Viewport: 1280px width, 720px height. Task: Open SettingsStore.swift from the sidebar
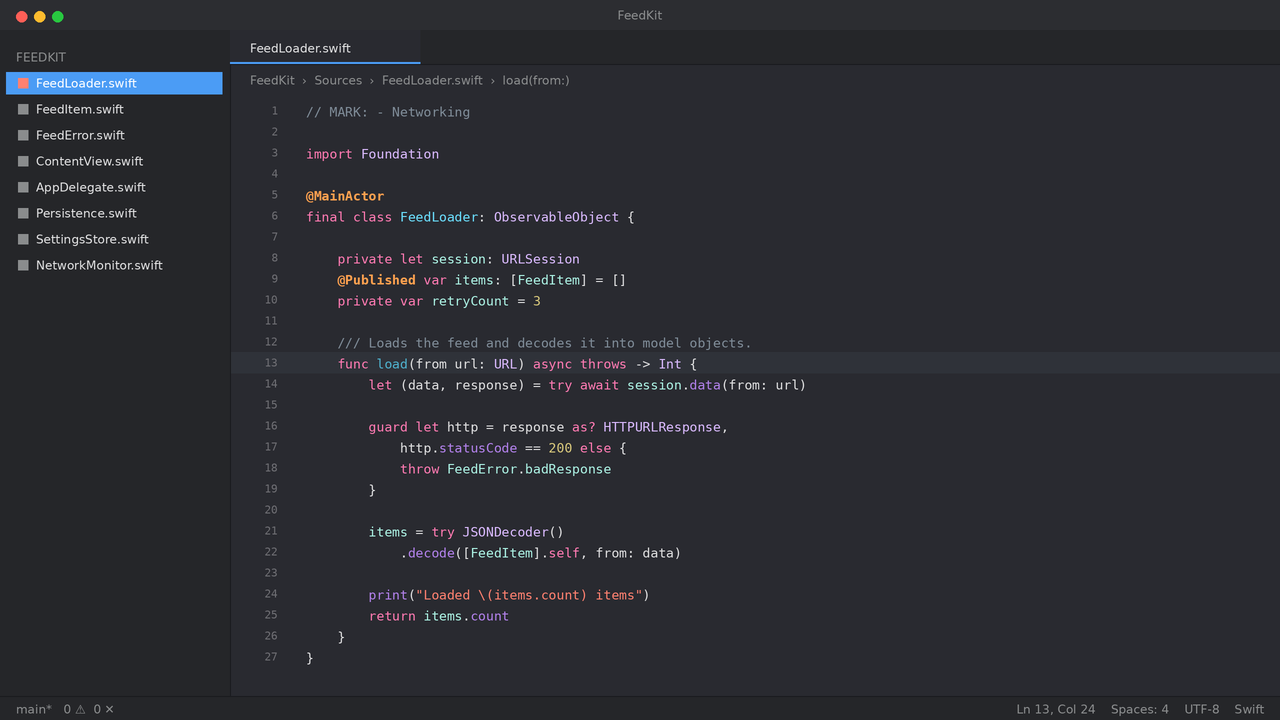[x=114, y=239]
